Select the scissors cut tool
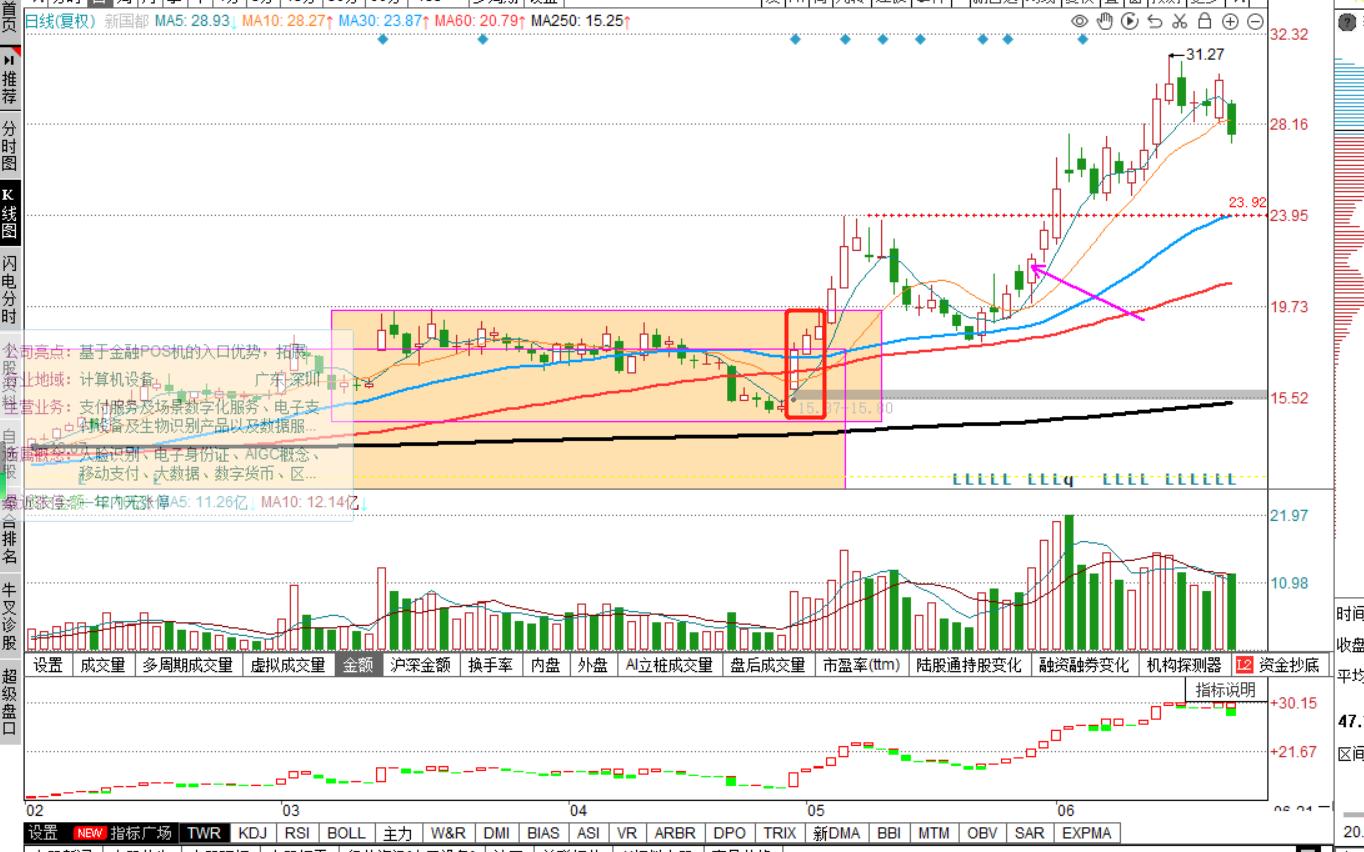Screen dimensions: 1364x852 tap(1180, 21)
